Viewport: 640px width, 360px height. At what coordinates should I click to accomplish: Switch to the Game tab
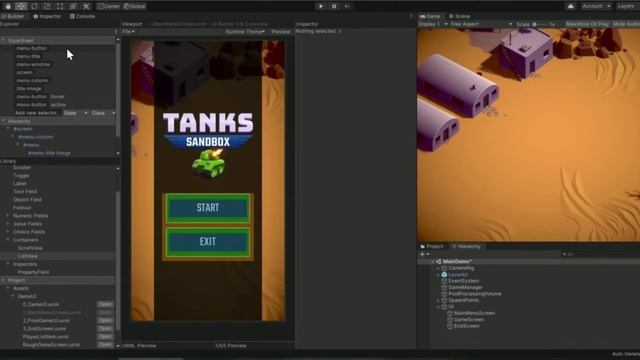click(430, 16)
